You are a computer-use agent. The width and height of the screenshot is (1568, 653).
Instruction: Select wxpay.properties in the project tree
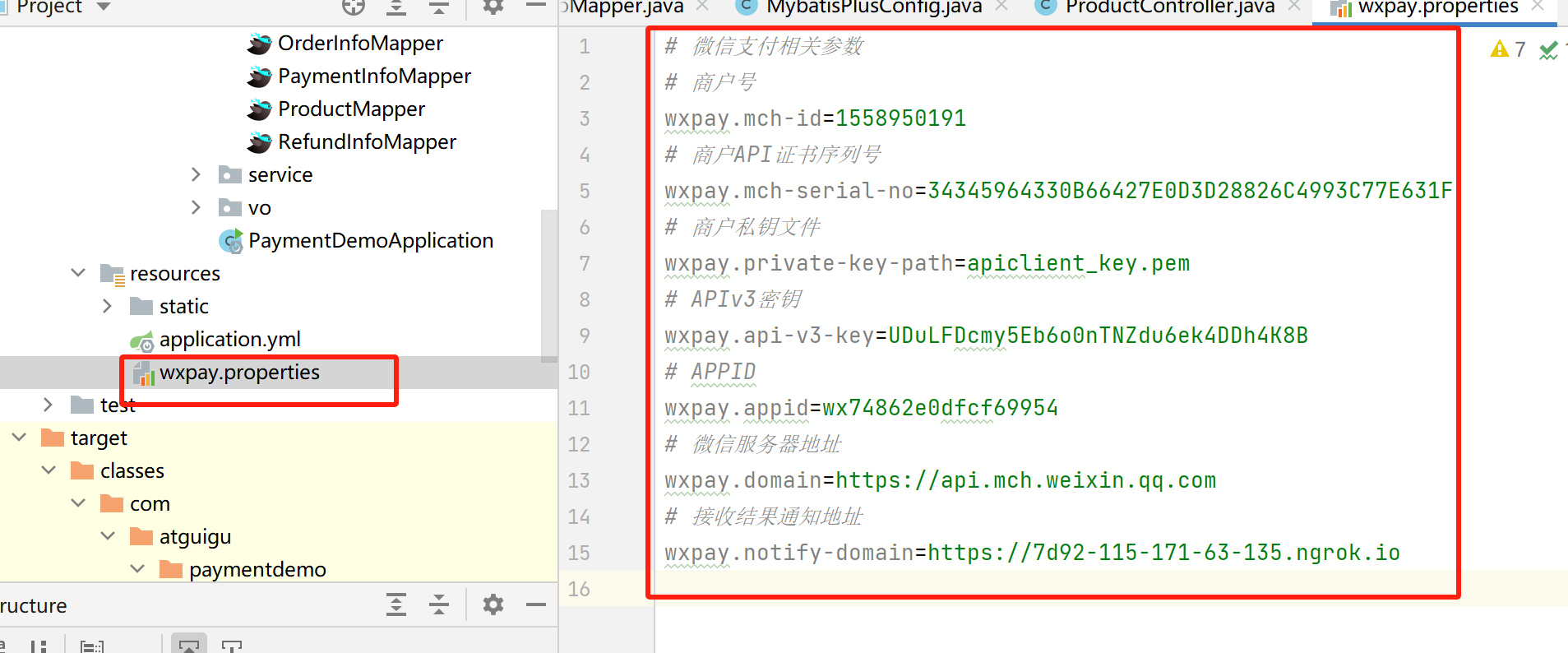point(239,372)
